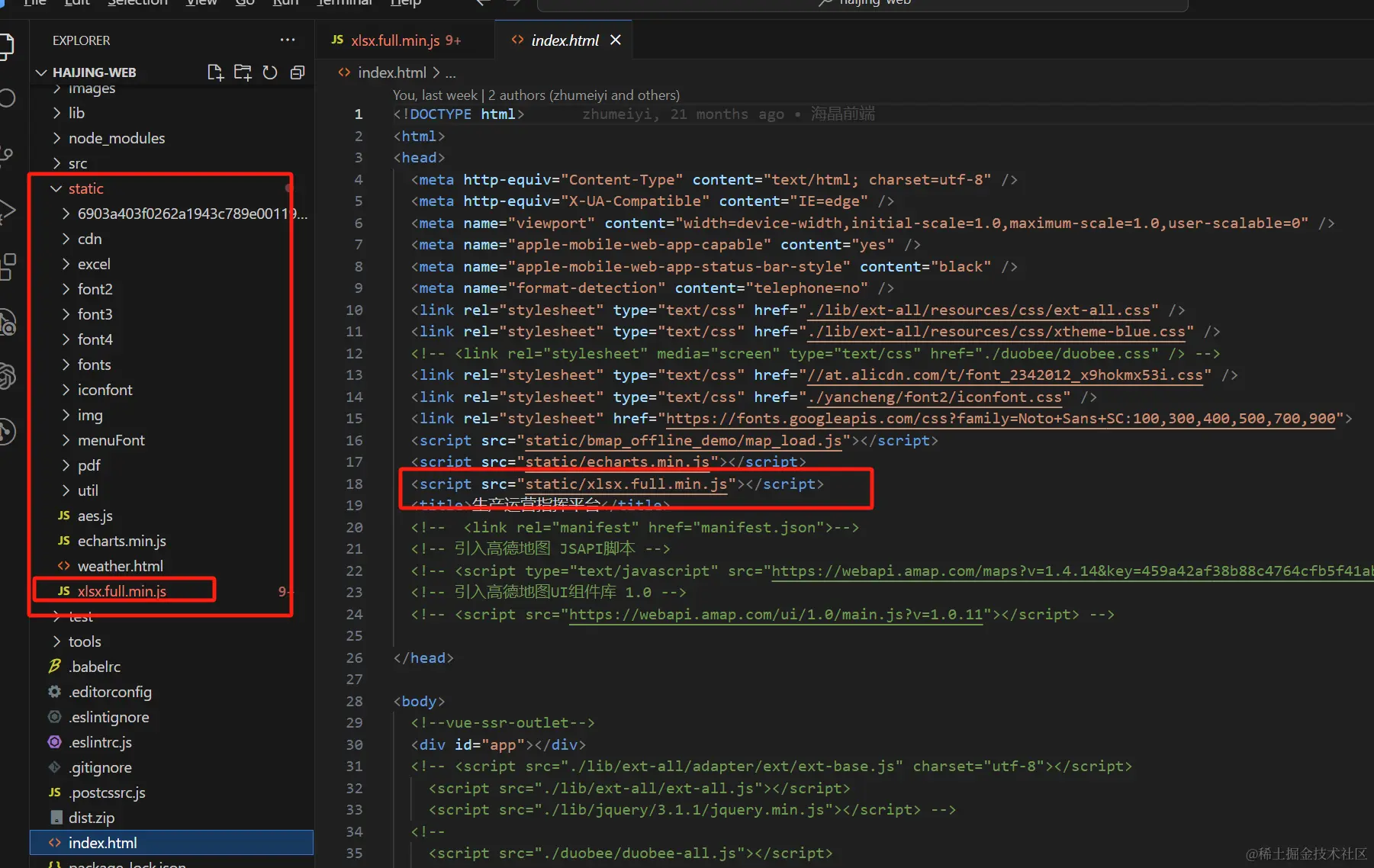
Task: Follow the at.alicdn.com font css link
Action: [x=1006, y=375]
